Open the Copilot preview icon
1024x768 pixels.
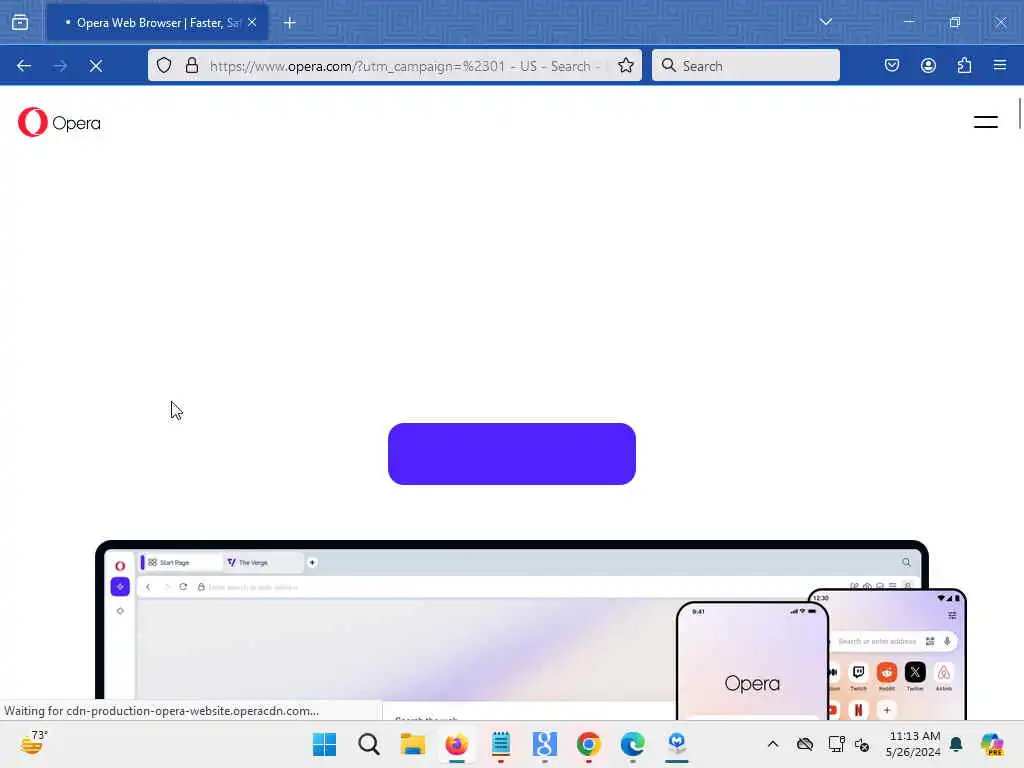992,744
